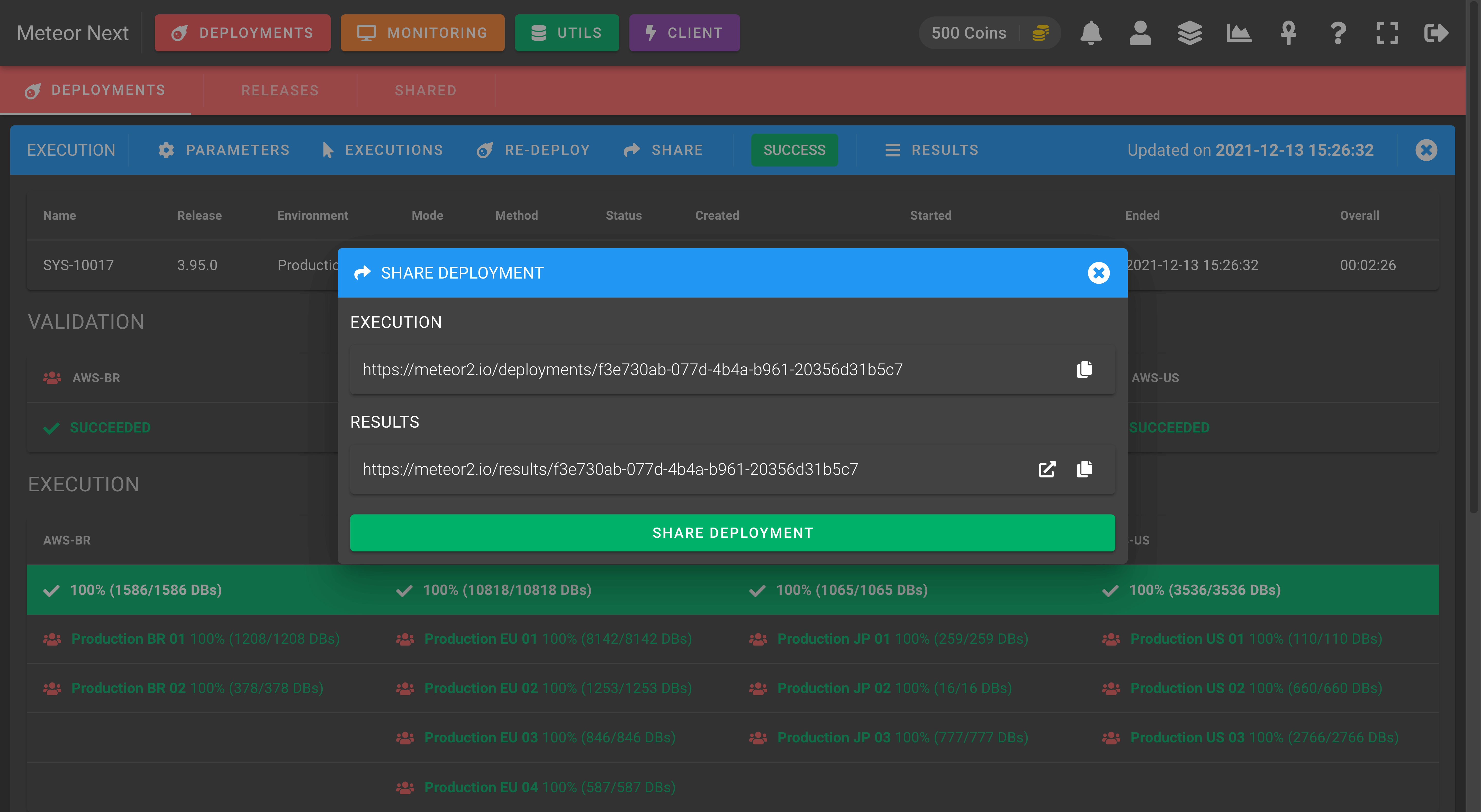Viewport: 1481px width, 812px height.
Task: Click group icon next to Production EU 03
Action: coord(405,738)
